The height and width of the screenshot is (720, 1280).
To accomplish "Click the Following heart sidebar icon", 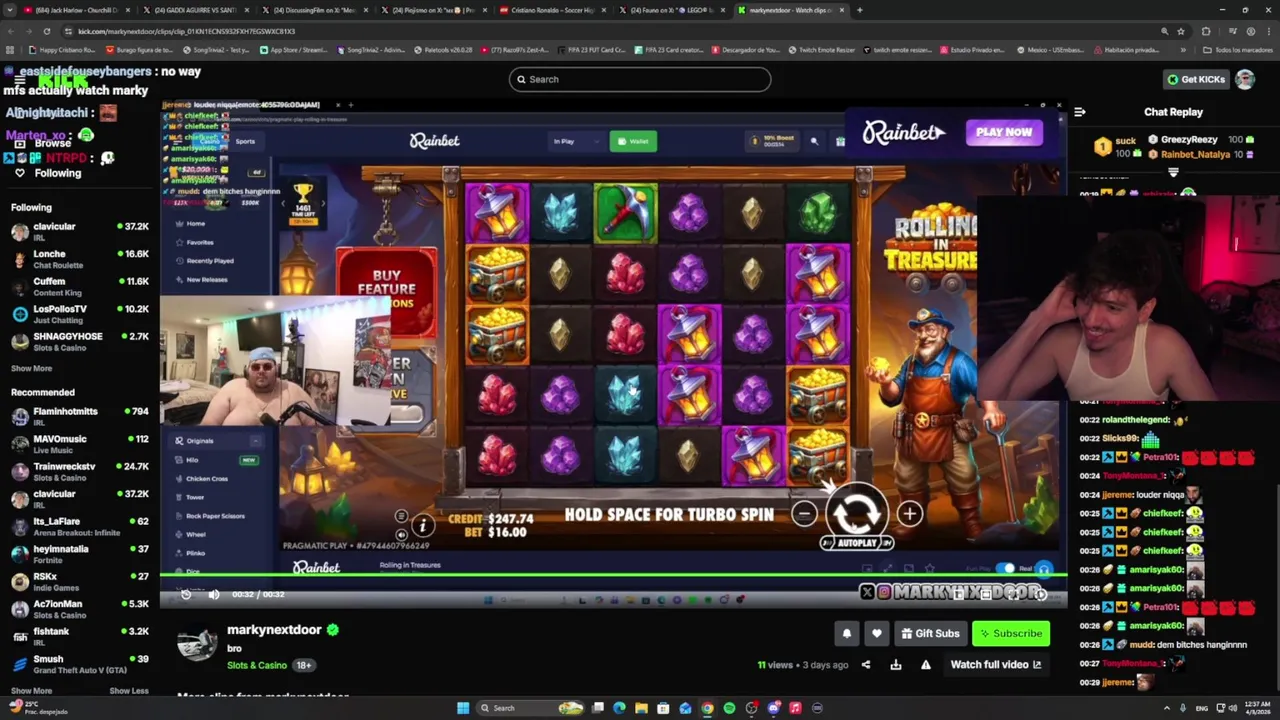I will coord(19,173).
